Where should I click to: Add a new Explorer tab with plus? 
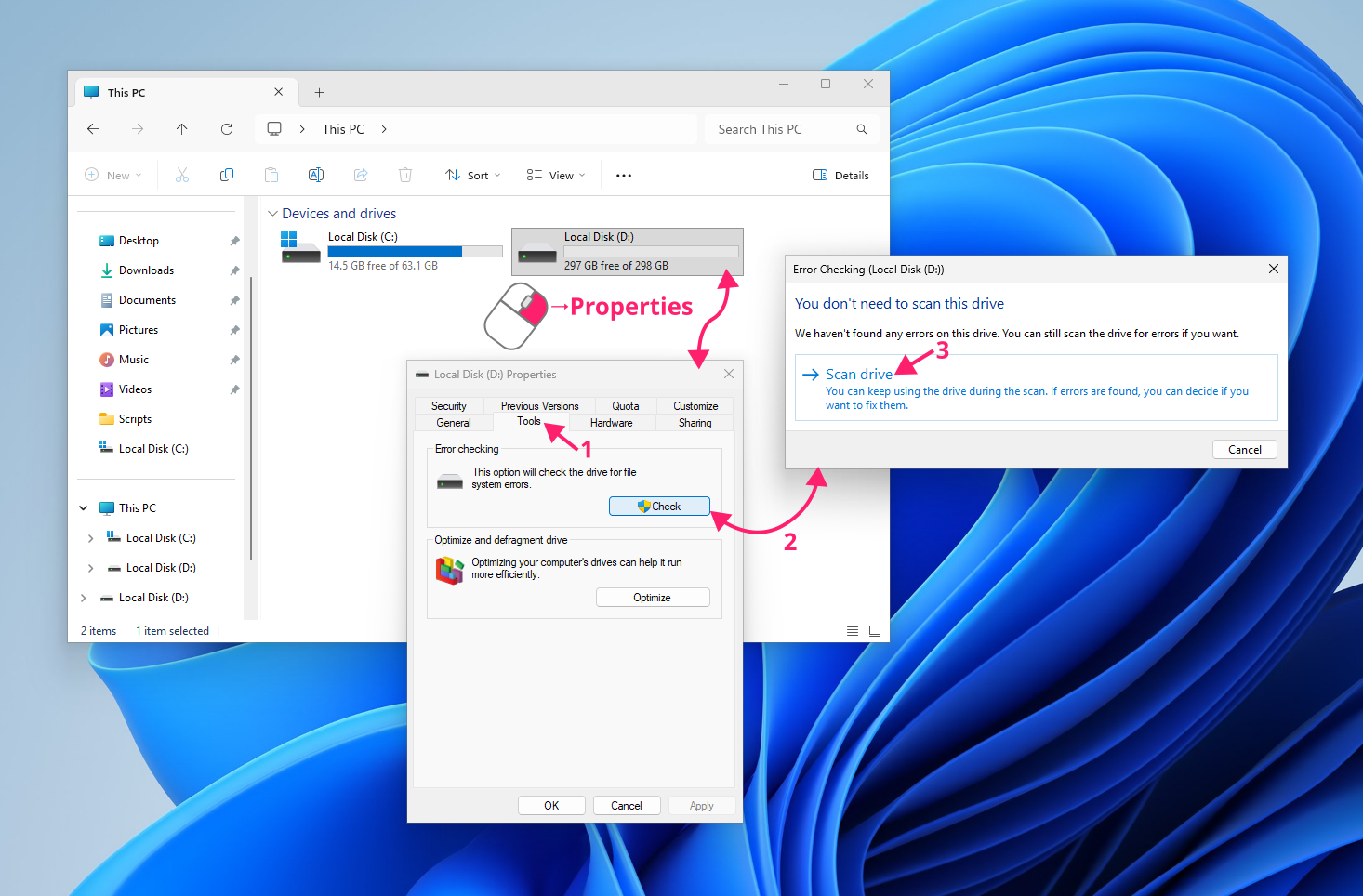click(319, 92)
